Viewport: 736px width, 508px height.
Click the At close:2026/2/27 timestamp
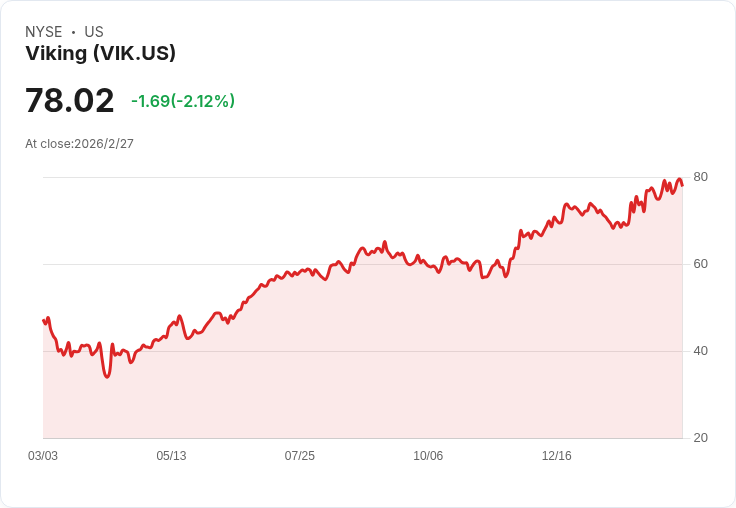coord(79,144)
